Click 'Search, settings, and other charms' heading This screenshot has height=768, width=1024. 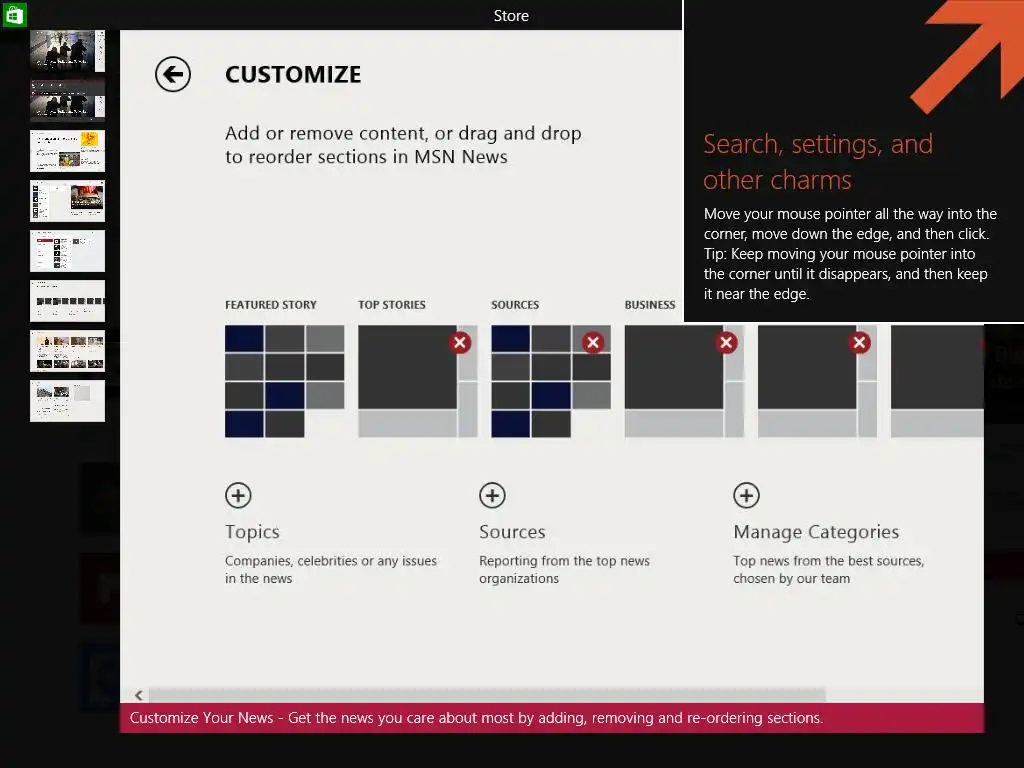[x=818, y=162]
